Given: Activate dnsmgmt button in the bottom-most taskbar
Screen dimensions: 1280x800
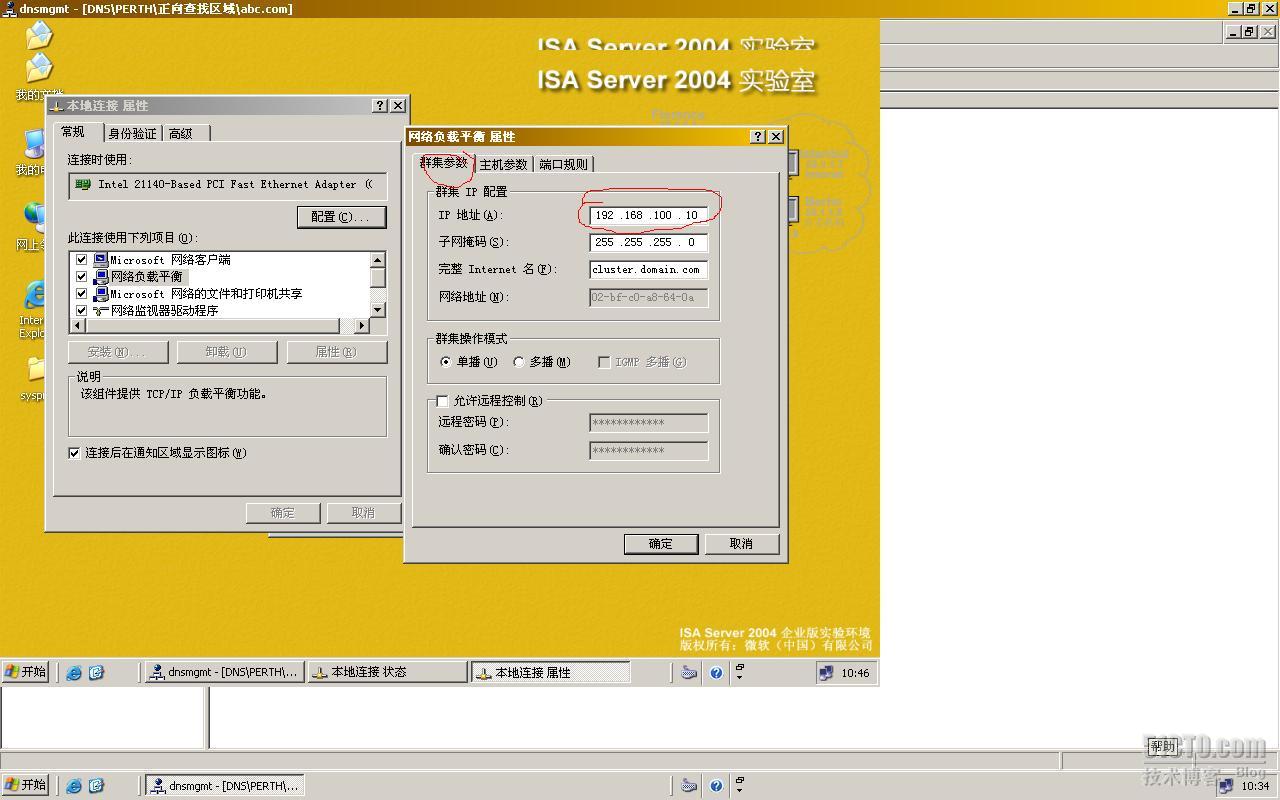Looking at the screenshot, I should tap(224, 786).
